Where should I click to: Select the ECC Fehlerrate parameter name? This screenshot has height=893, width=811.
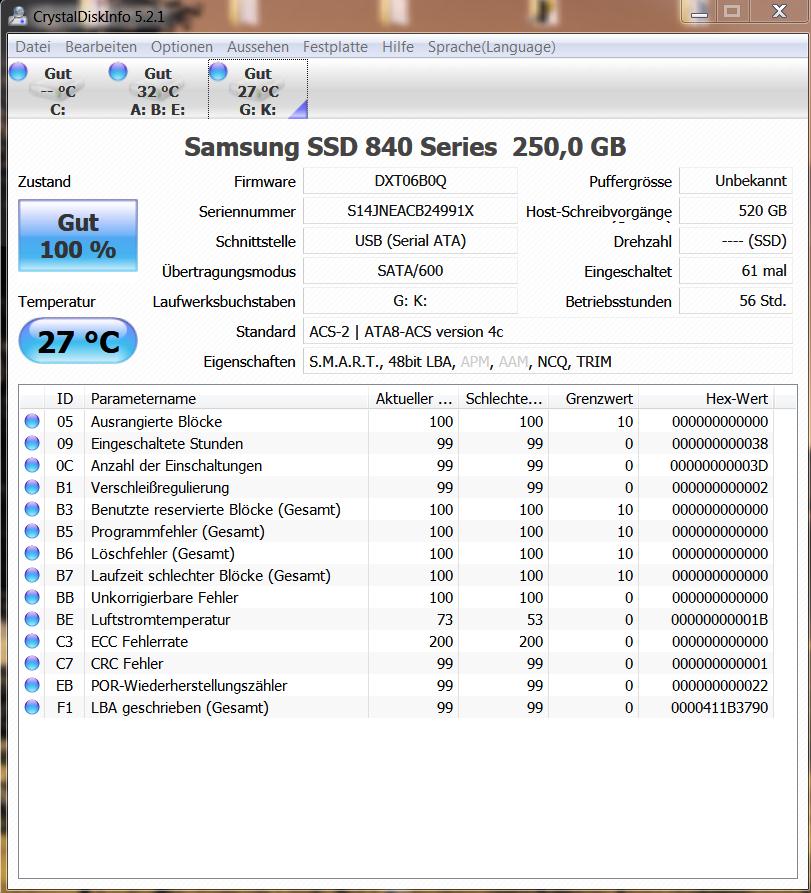140,641
